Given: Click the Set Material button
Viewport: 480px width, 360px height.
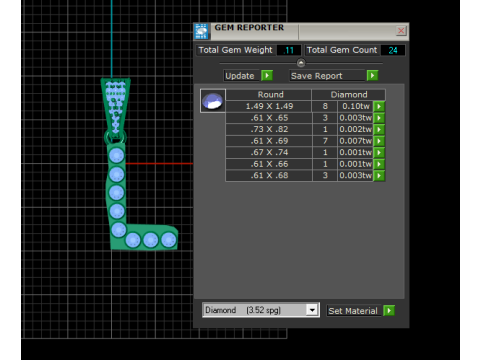Looking at the screenshot, I should pos(354,311).
